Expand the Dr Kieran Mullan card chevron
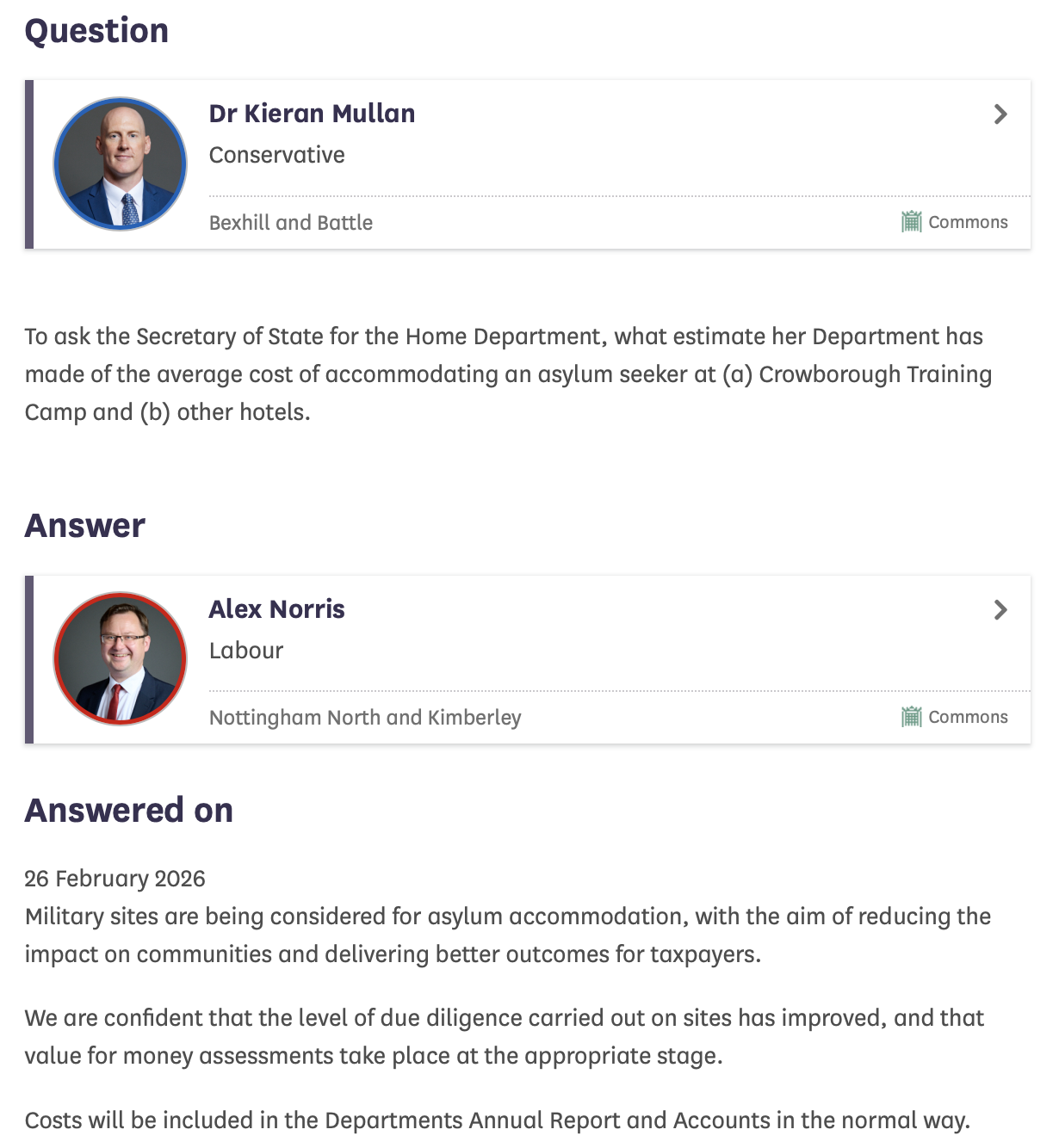 pyautogui.click(x=1000, y=114)
